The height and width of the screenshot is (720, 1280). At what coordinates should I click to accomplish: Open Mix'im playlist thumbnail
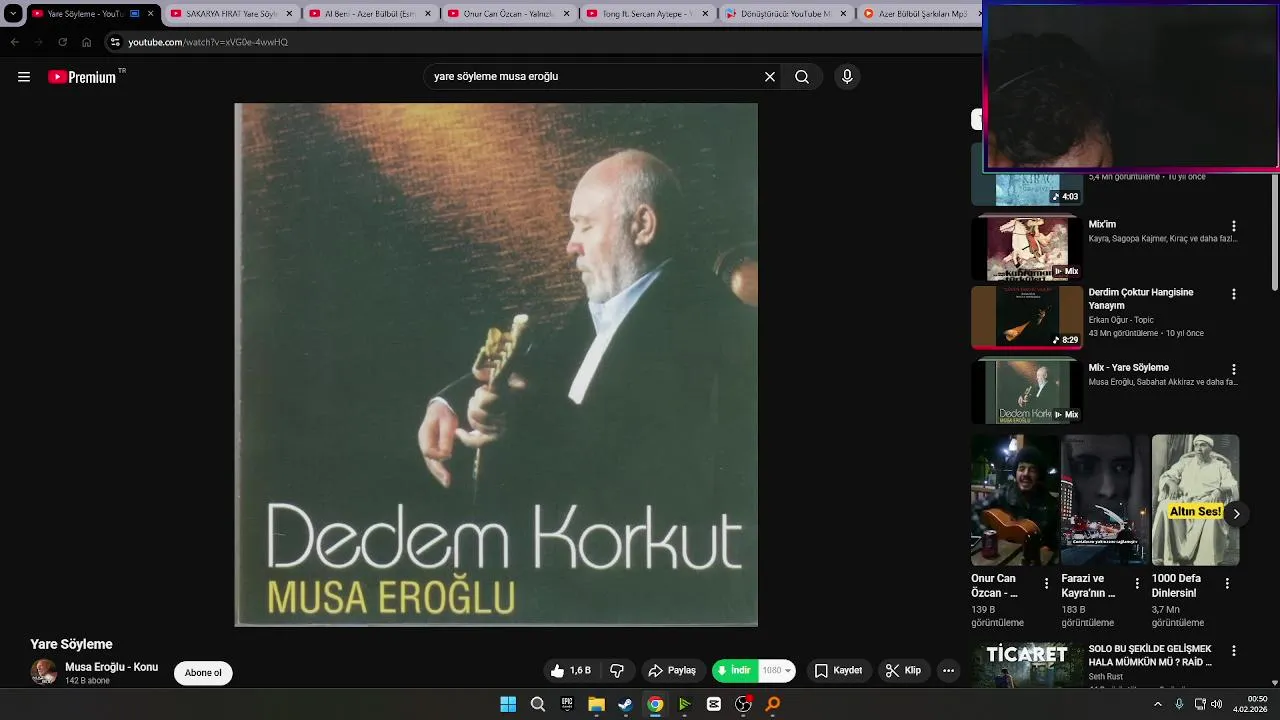click(x=1027, y=248)
